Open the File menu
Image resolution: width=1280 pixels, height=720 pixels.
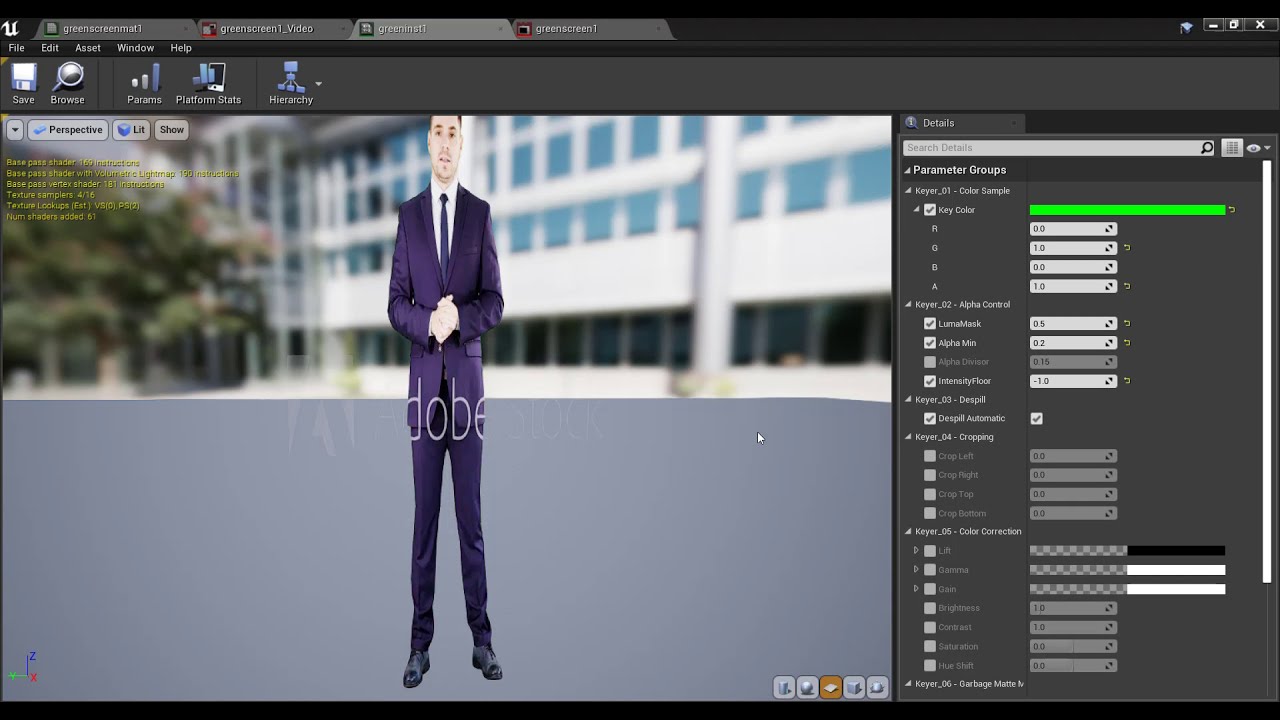[17, 48]
